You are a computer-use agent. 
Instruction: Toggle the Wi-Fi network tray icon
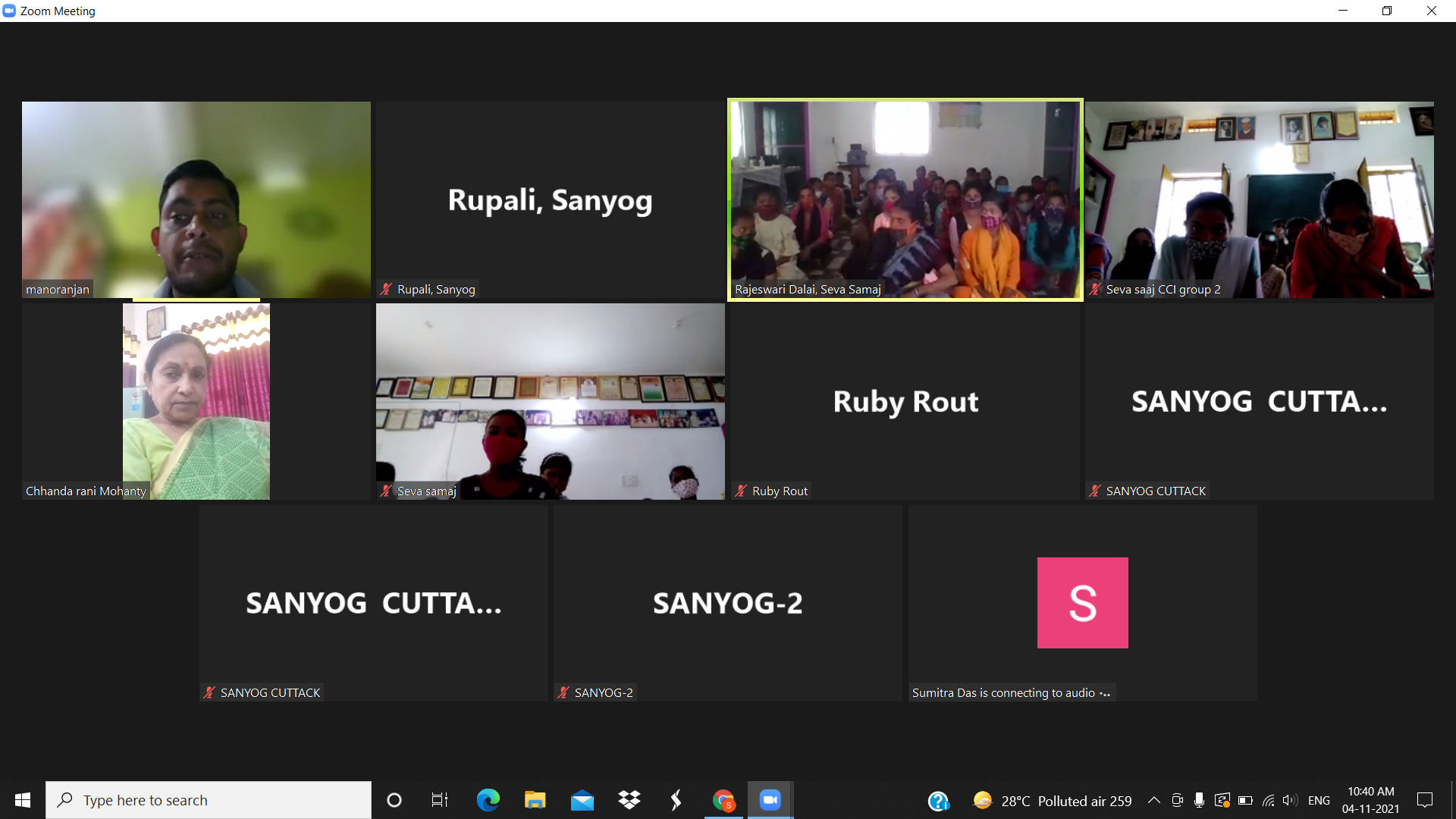point(1268,800)
